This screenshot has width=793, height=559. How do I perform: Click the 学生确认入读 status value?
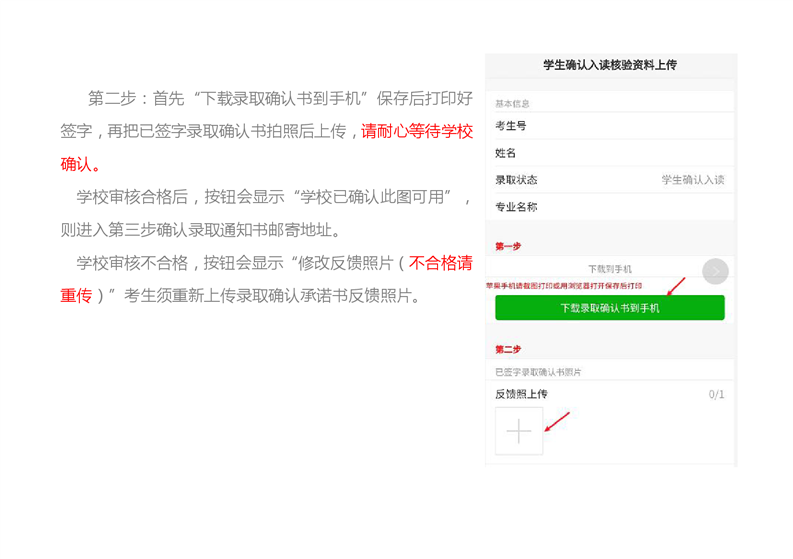692,180
